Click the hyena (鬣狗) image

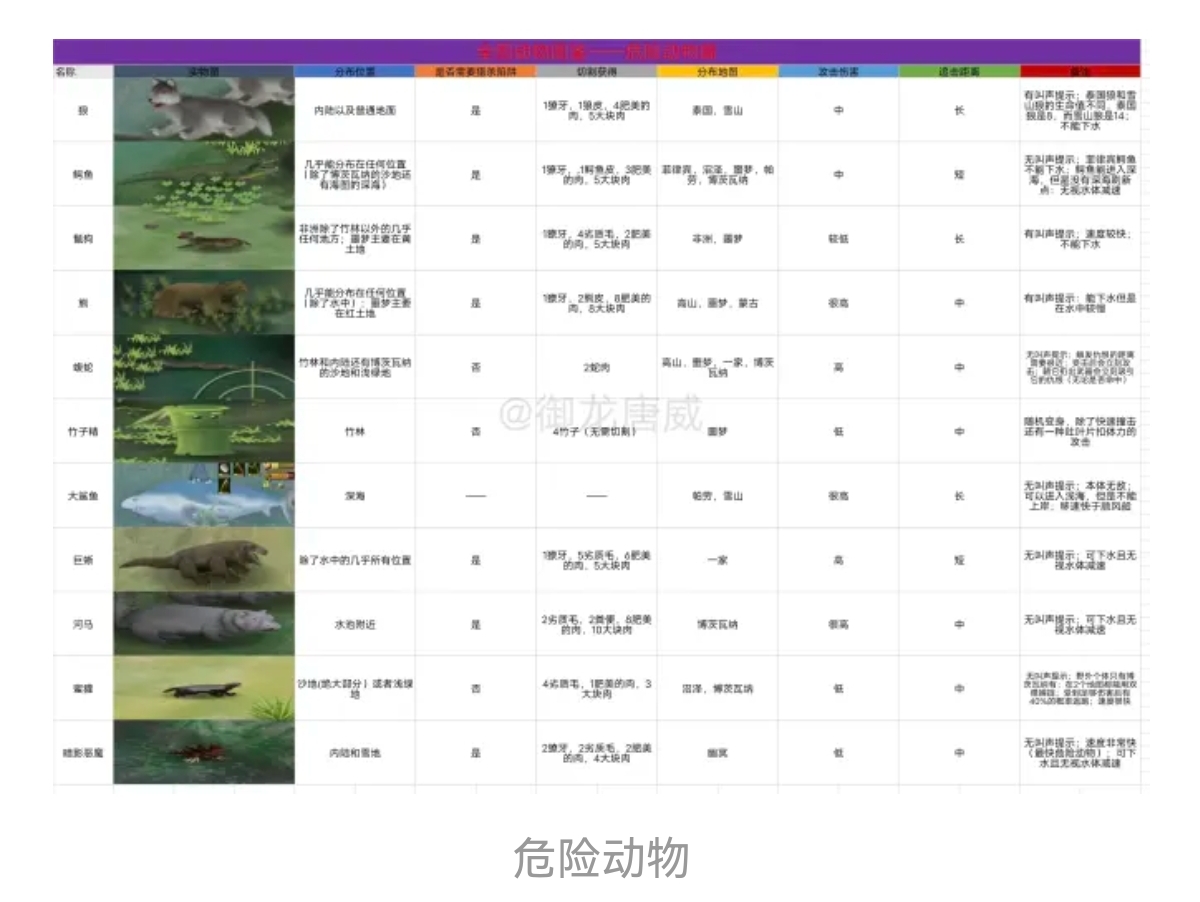pos(204,238)
